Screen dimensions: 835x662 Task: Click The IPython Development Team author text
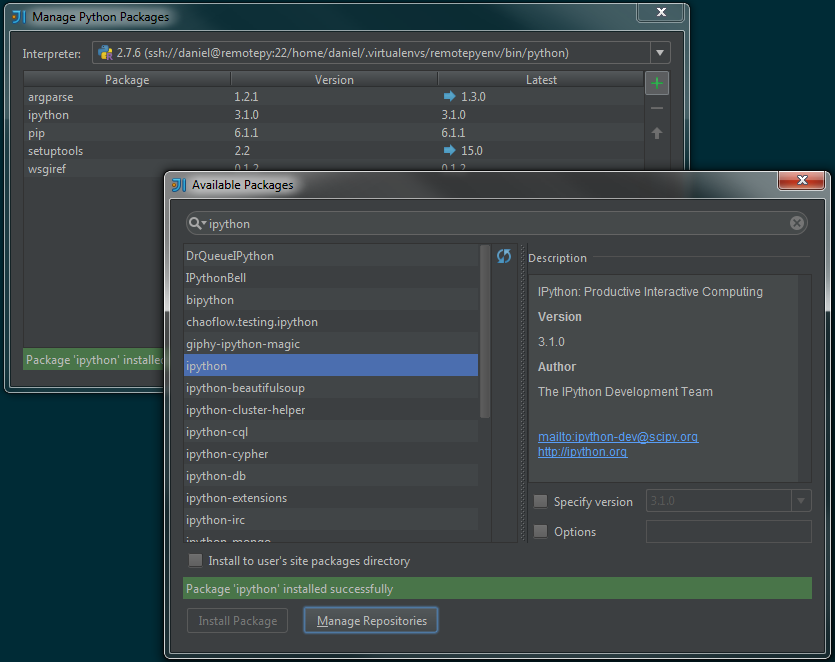click(x=625, y=391)
